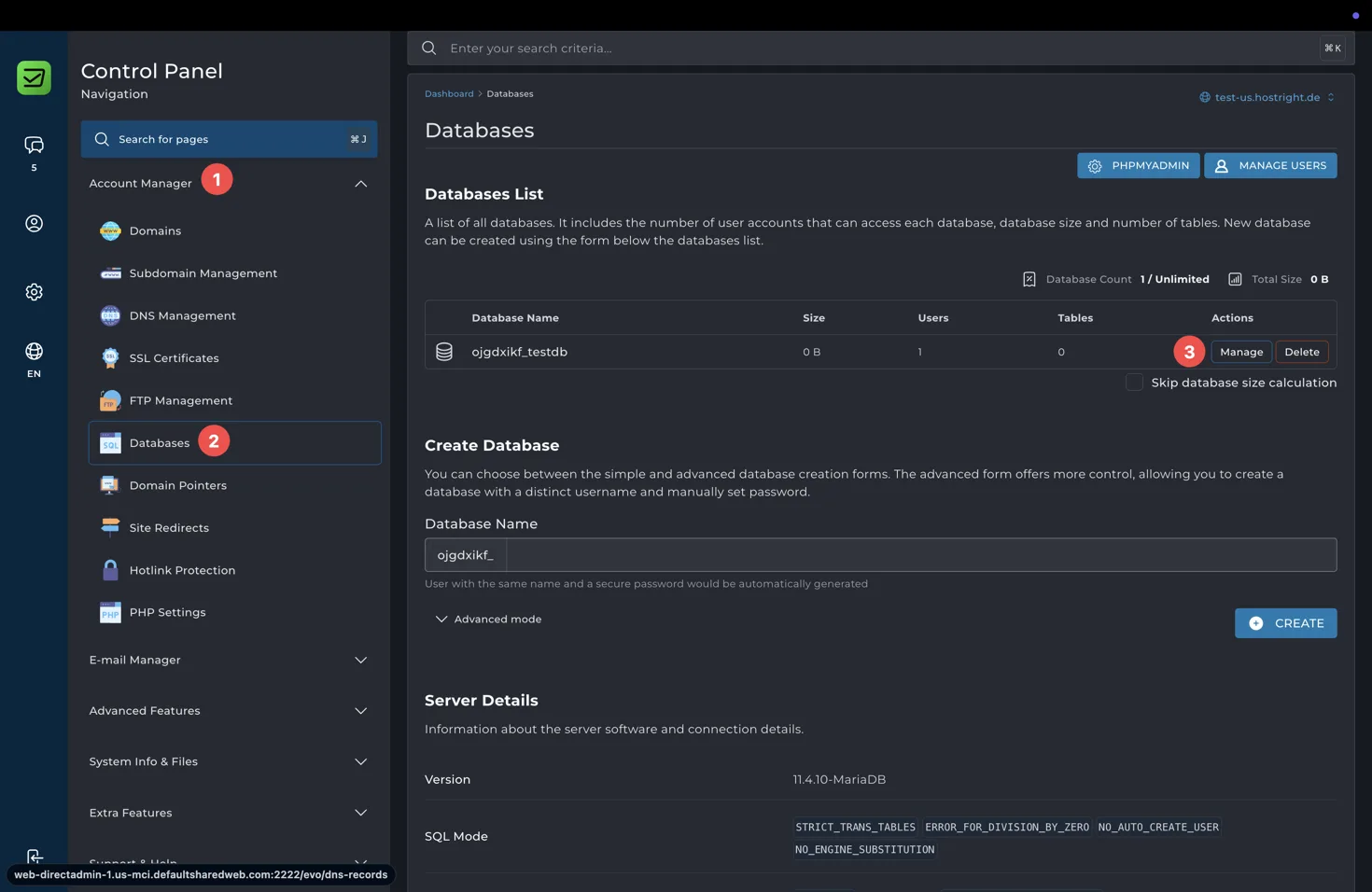Click the database stack icon for ojgdxikf_testdb

(444, 352)
